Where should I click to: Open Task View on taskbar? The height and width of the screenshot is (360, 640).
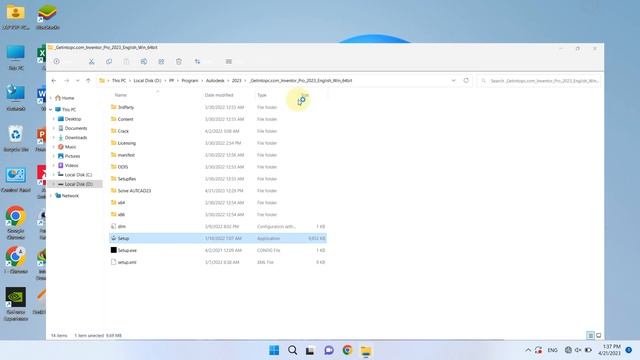click(x=310, y=350)
